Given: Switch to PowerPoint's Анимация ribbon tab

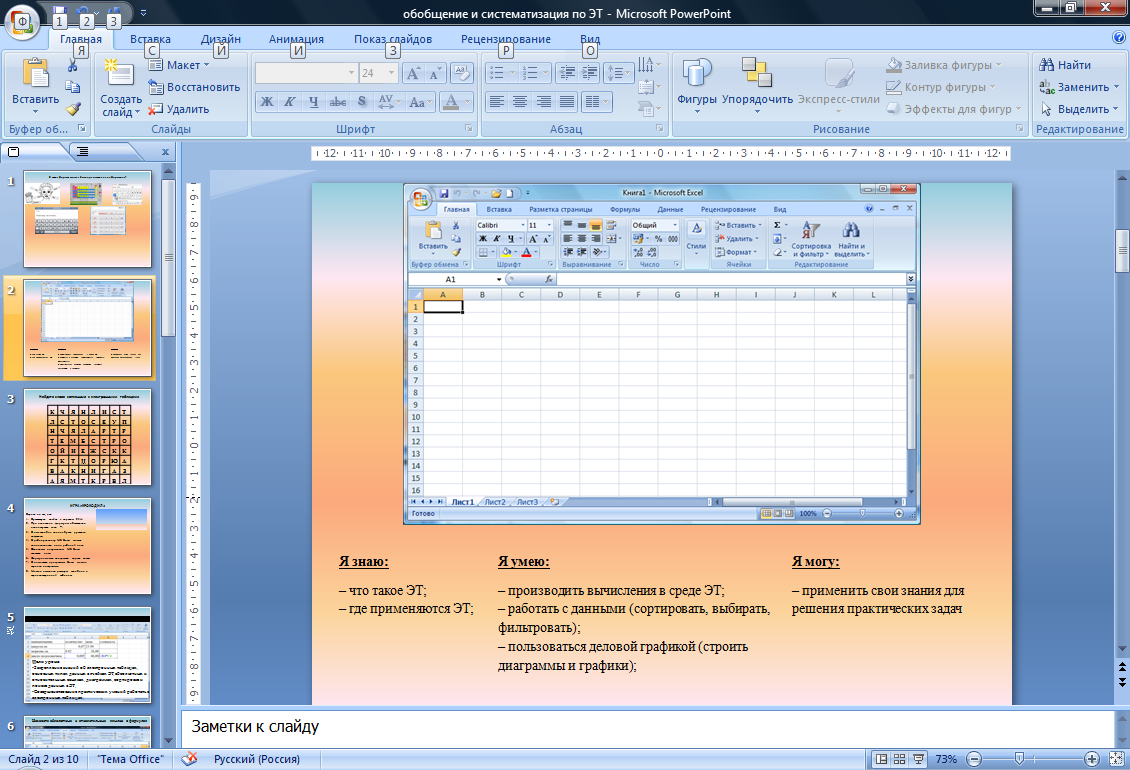Looking at the screenshot, I should coord(296,39).
